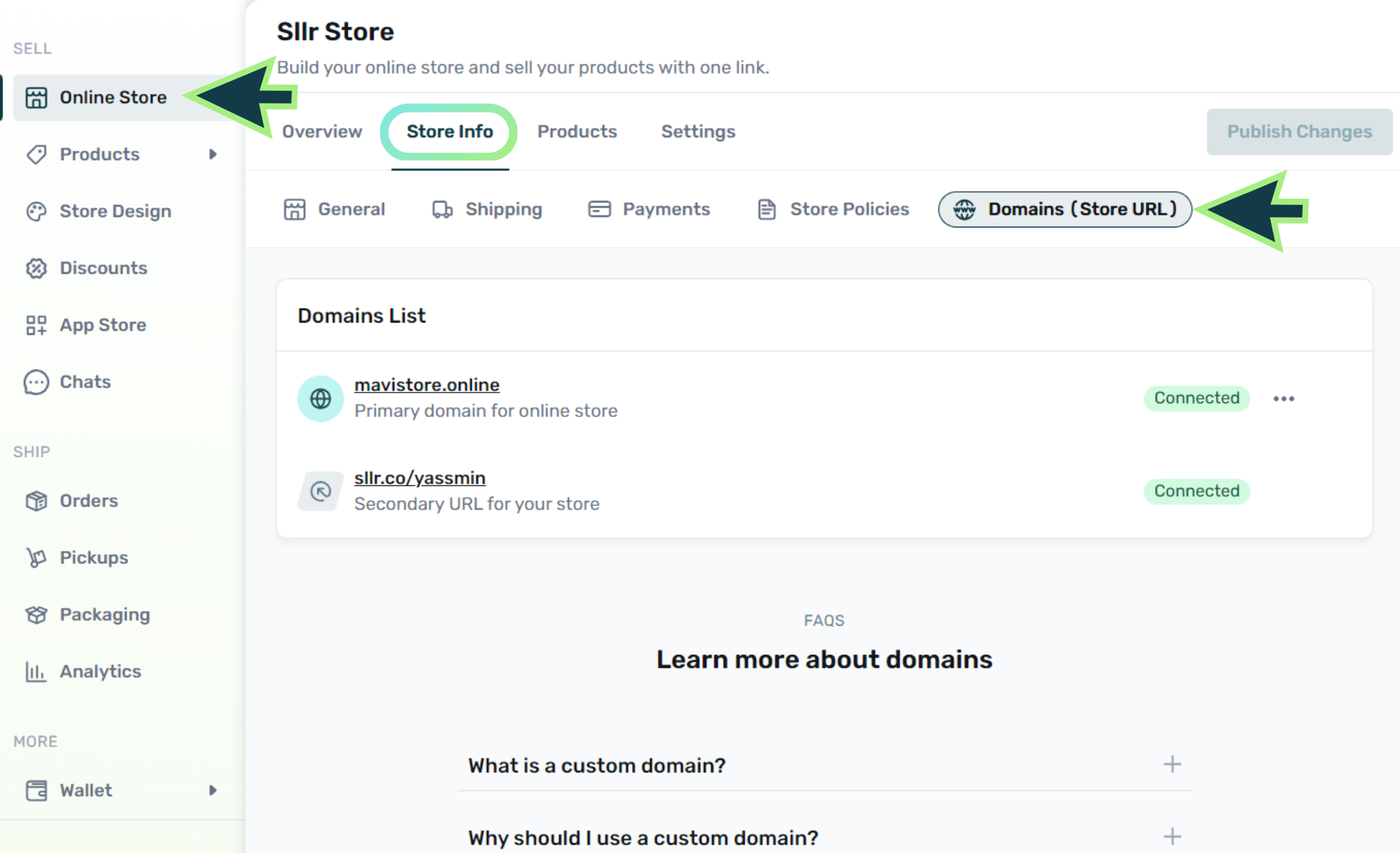The image size is (1400, 853).
Task: Click globe icon beside mavistore.online
Action: pos(321,398)
